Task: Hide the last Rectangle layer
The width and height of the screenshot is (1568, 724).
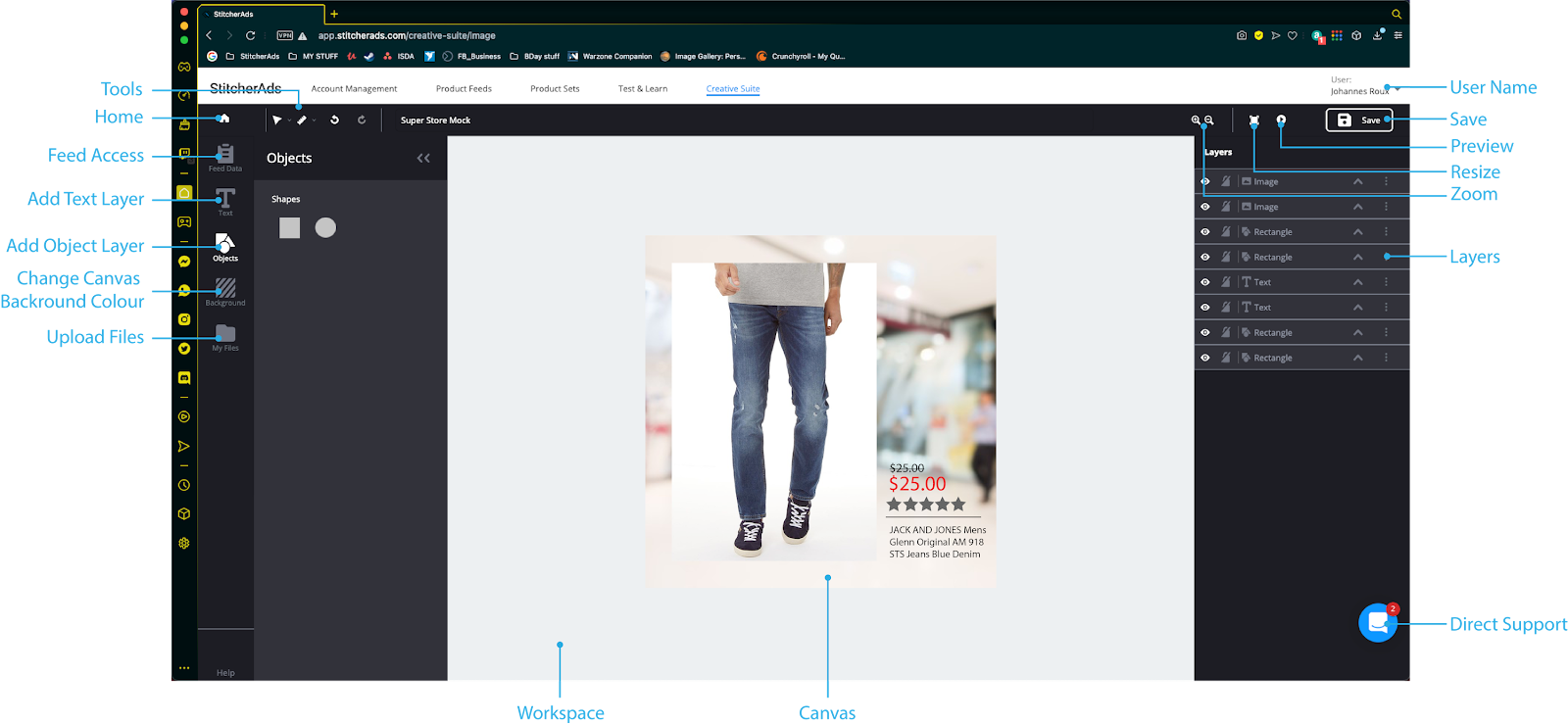Action: pos(1205,358)
